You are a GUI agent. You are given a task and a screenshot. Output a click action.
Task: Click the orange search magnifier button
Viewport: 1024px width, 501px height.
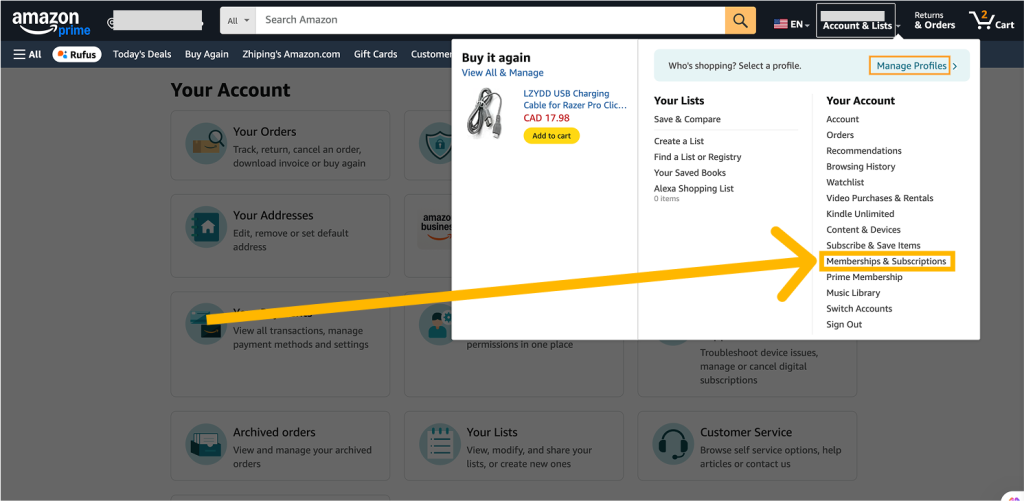point(740,20)
